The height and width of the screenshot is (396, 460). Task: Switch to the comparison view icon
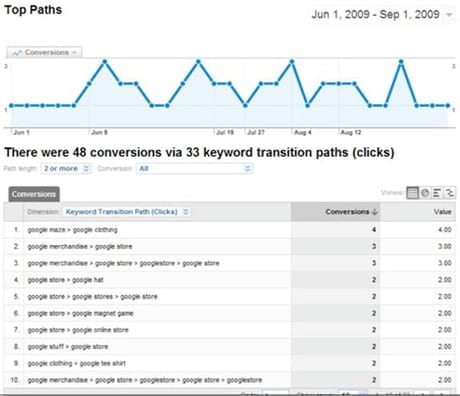pos(449,193)
